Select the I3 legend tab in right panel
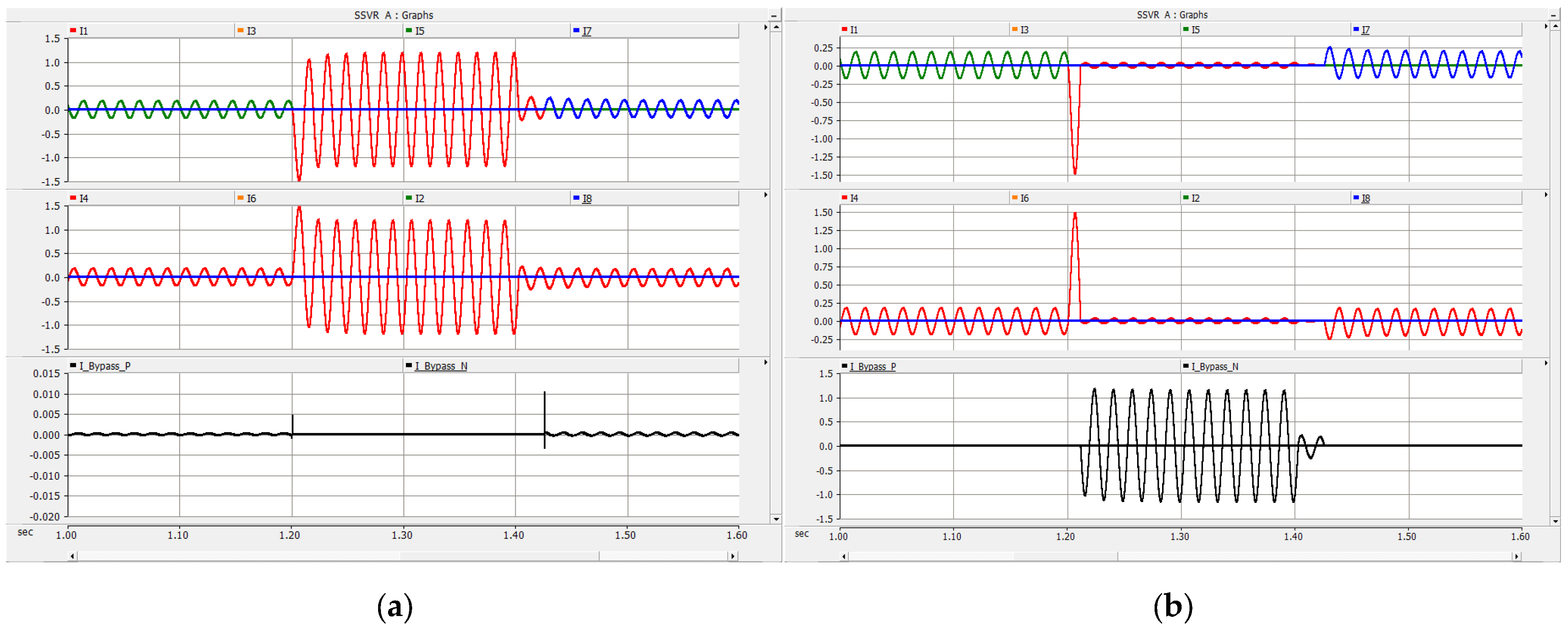Image resolution: width=1568 pixels, height=631 pixels. [x=1024, y=30]
